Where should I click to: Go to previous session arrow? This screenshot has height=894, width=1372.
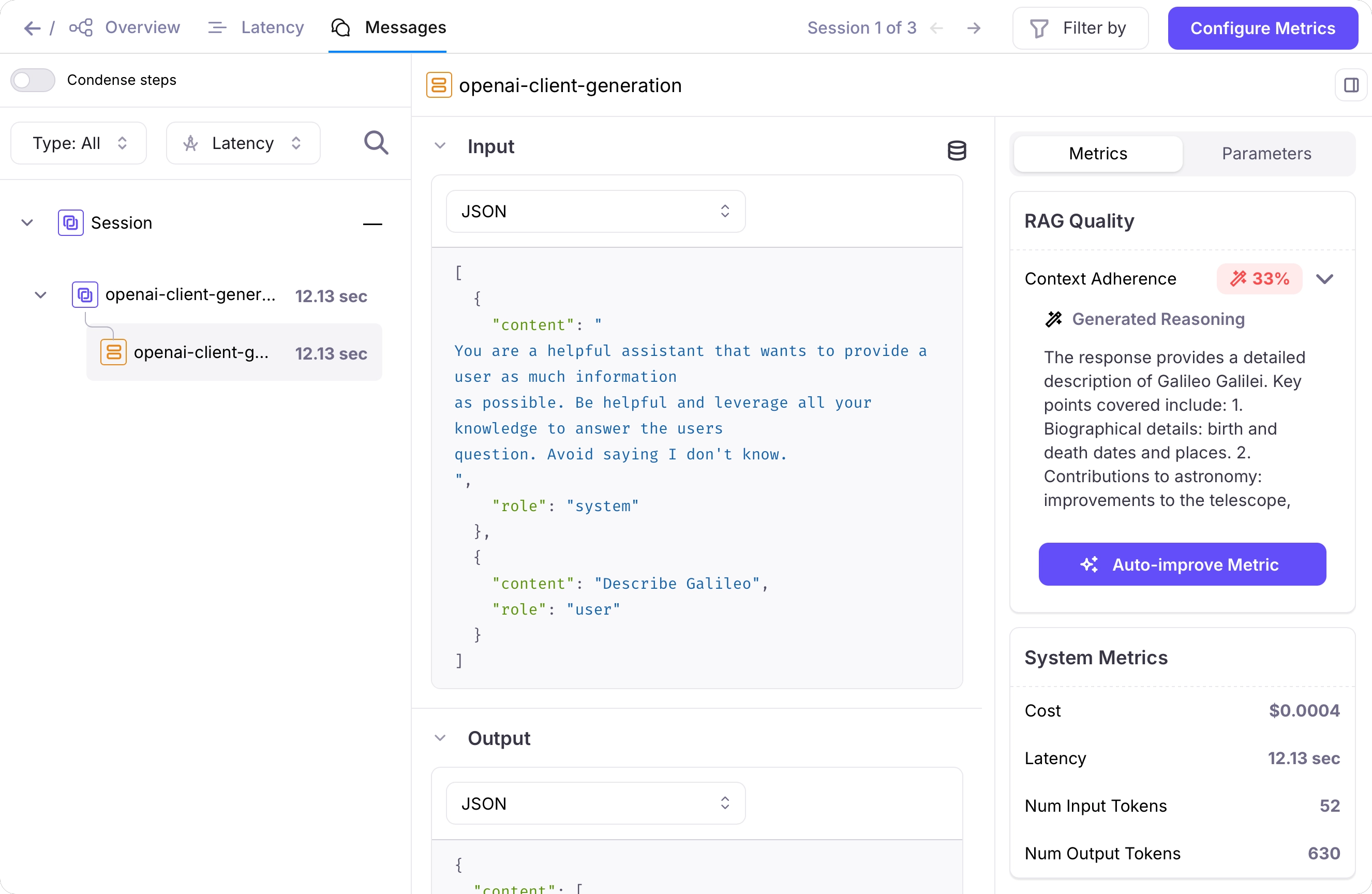tap(937, 27)
